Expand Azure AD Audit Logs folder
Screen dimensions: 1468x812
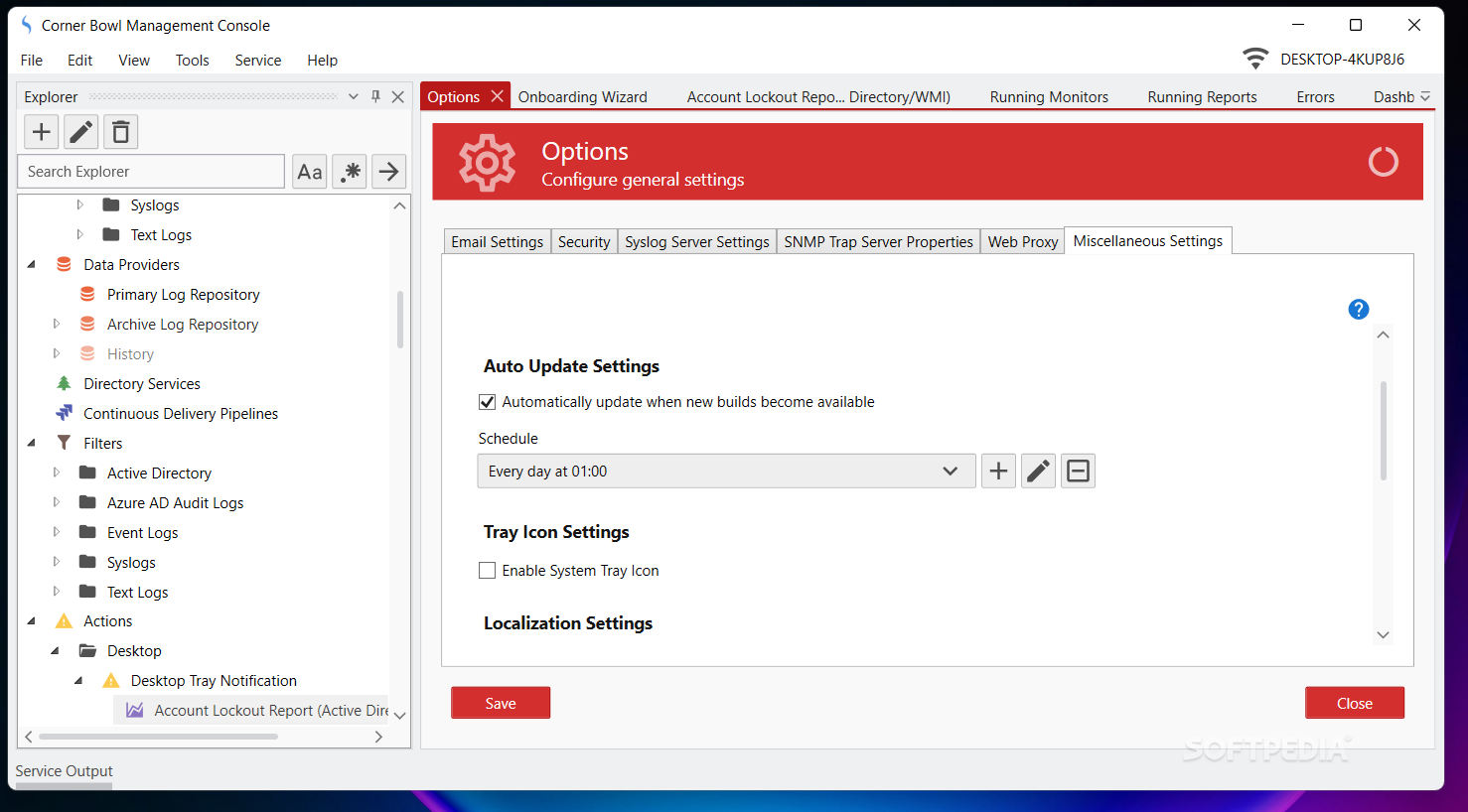point(57,502)
